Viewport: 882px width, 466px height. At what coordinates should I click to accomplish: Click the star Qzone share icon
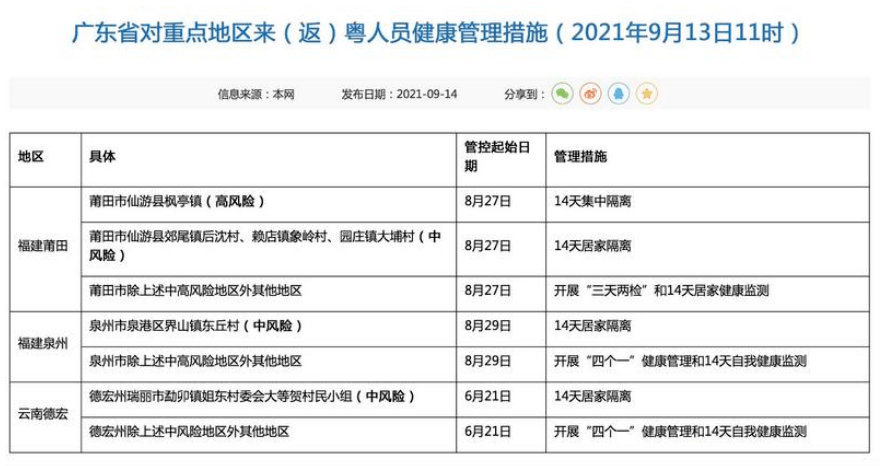647,94
